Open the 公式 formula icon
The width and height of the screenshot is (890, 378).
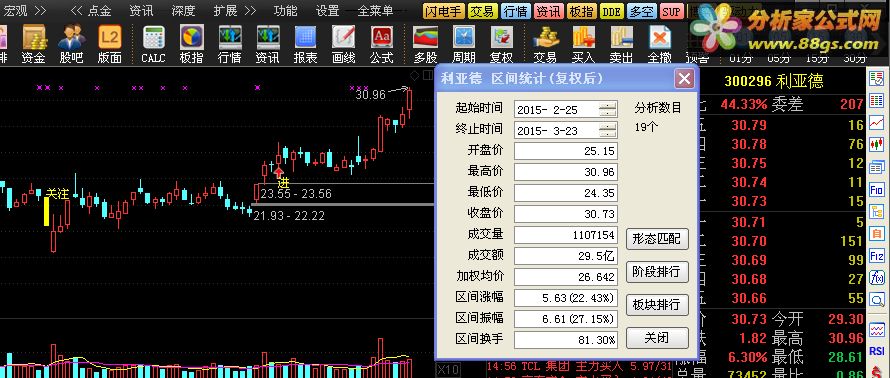(x=381, y=44)
